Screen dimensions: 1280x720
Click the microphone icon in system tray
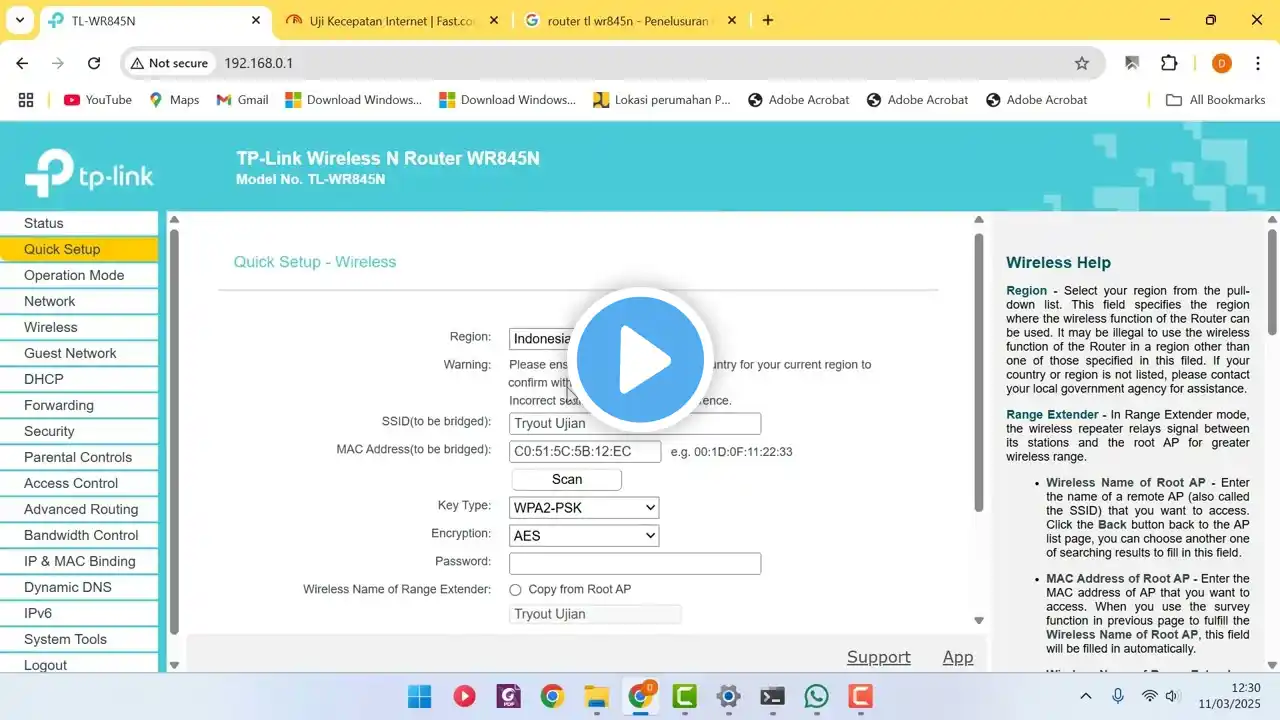1118,696
